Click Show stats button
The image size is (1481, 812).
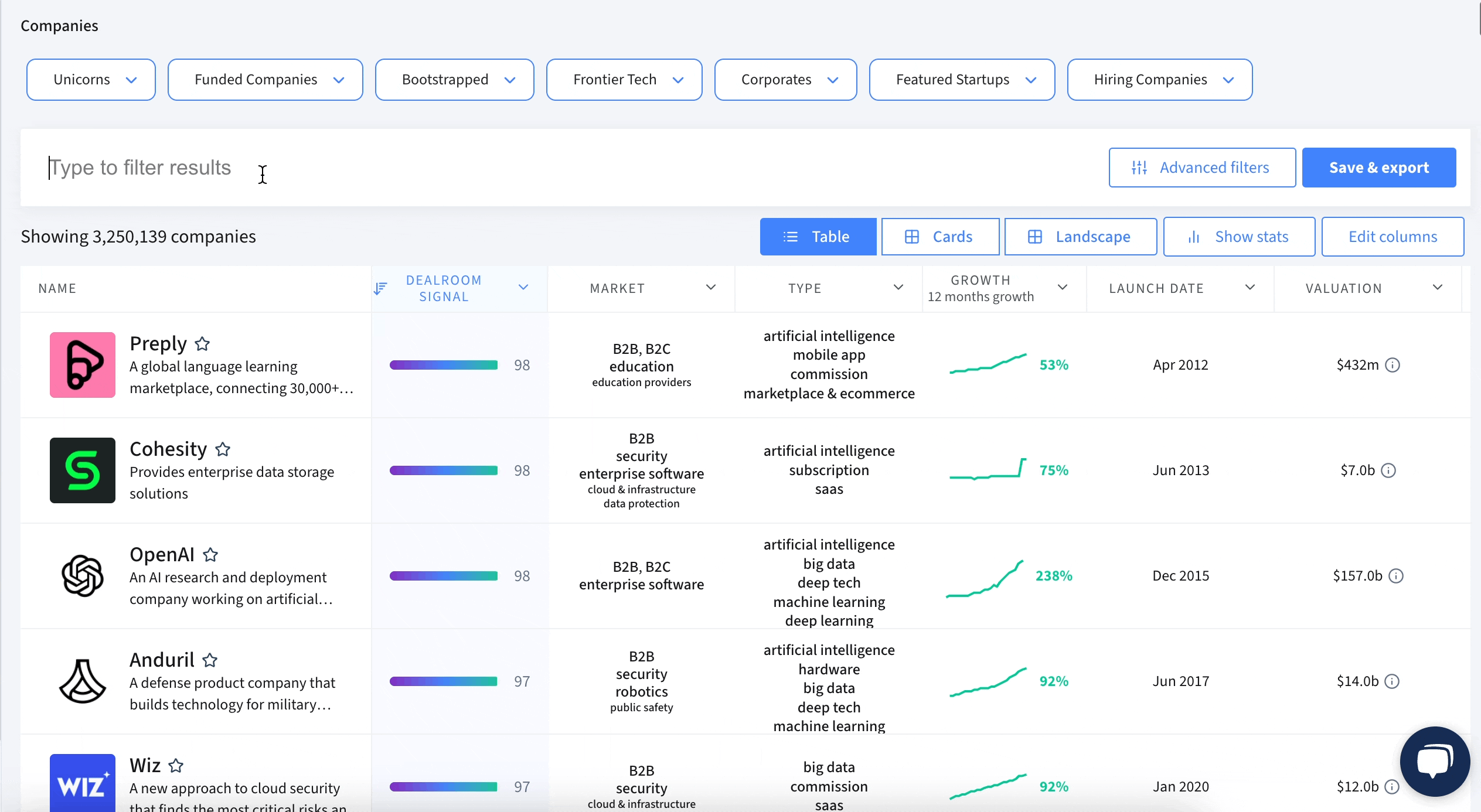pyautogui.click(x=1240, y=237)
